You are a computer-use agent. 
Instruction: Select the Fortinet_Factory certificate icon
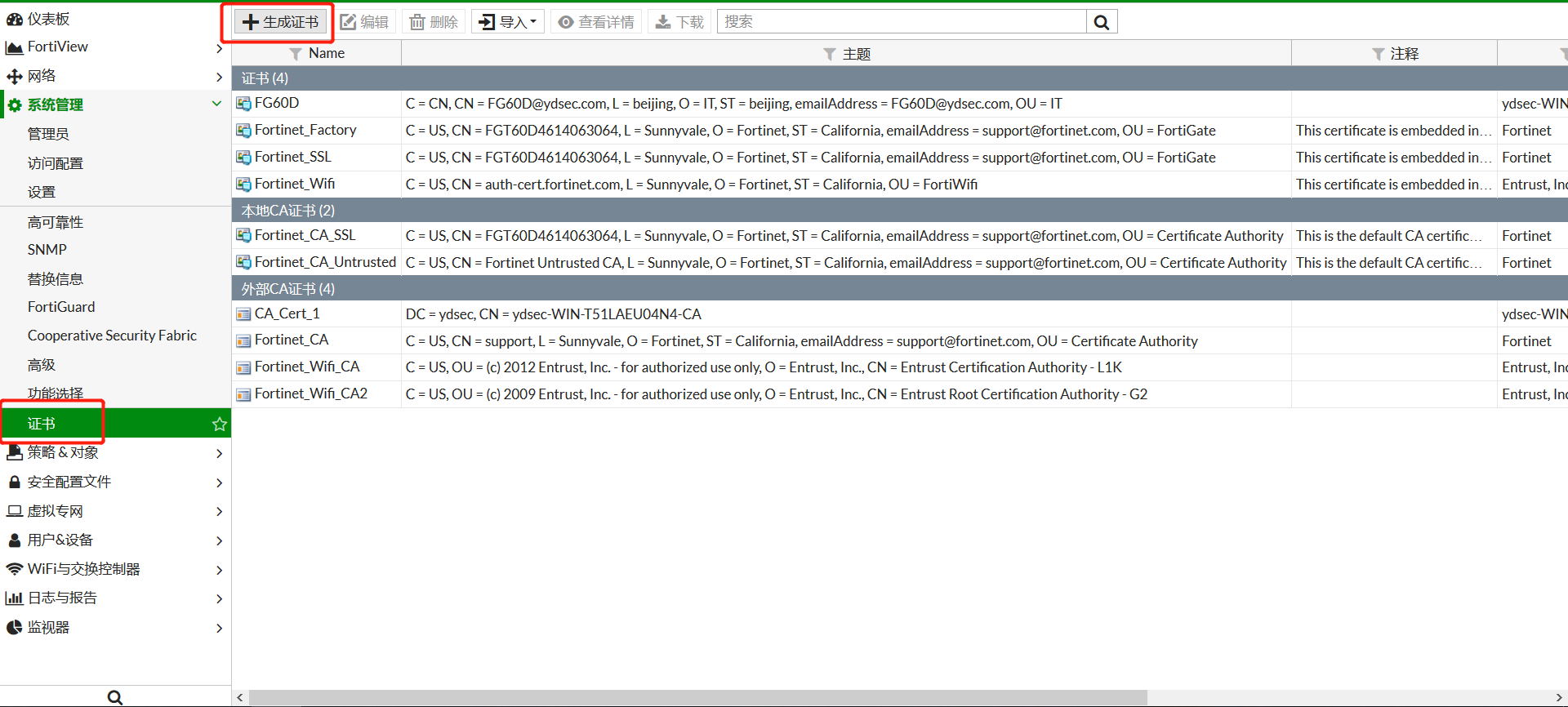(243, 131)
